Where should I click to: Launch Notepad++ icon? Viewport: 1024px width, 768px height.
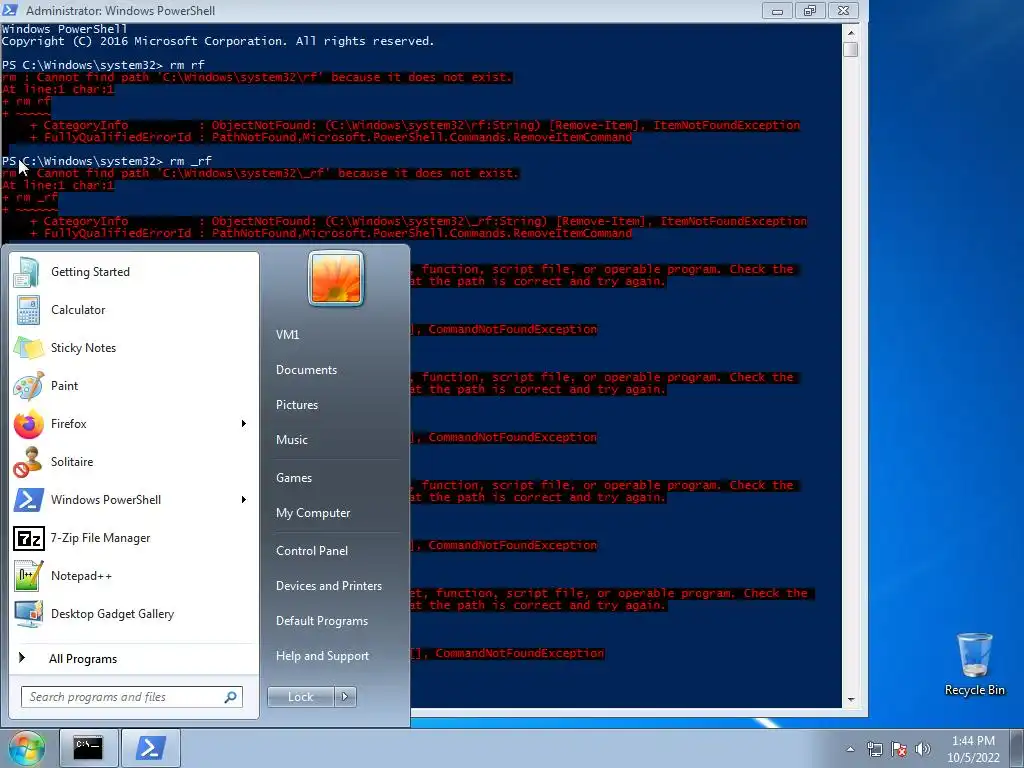(x=28, y=575)
